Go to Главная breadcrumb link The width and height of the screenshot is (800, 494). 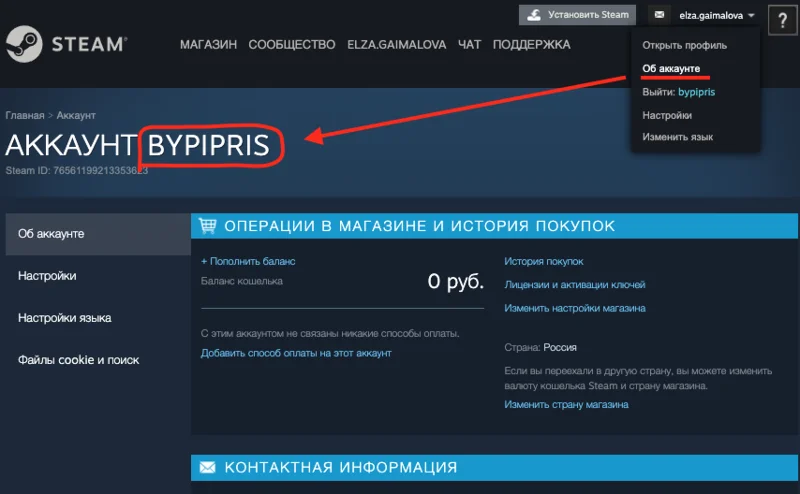click(24, 115)
